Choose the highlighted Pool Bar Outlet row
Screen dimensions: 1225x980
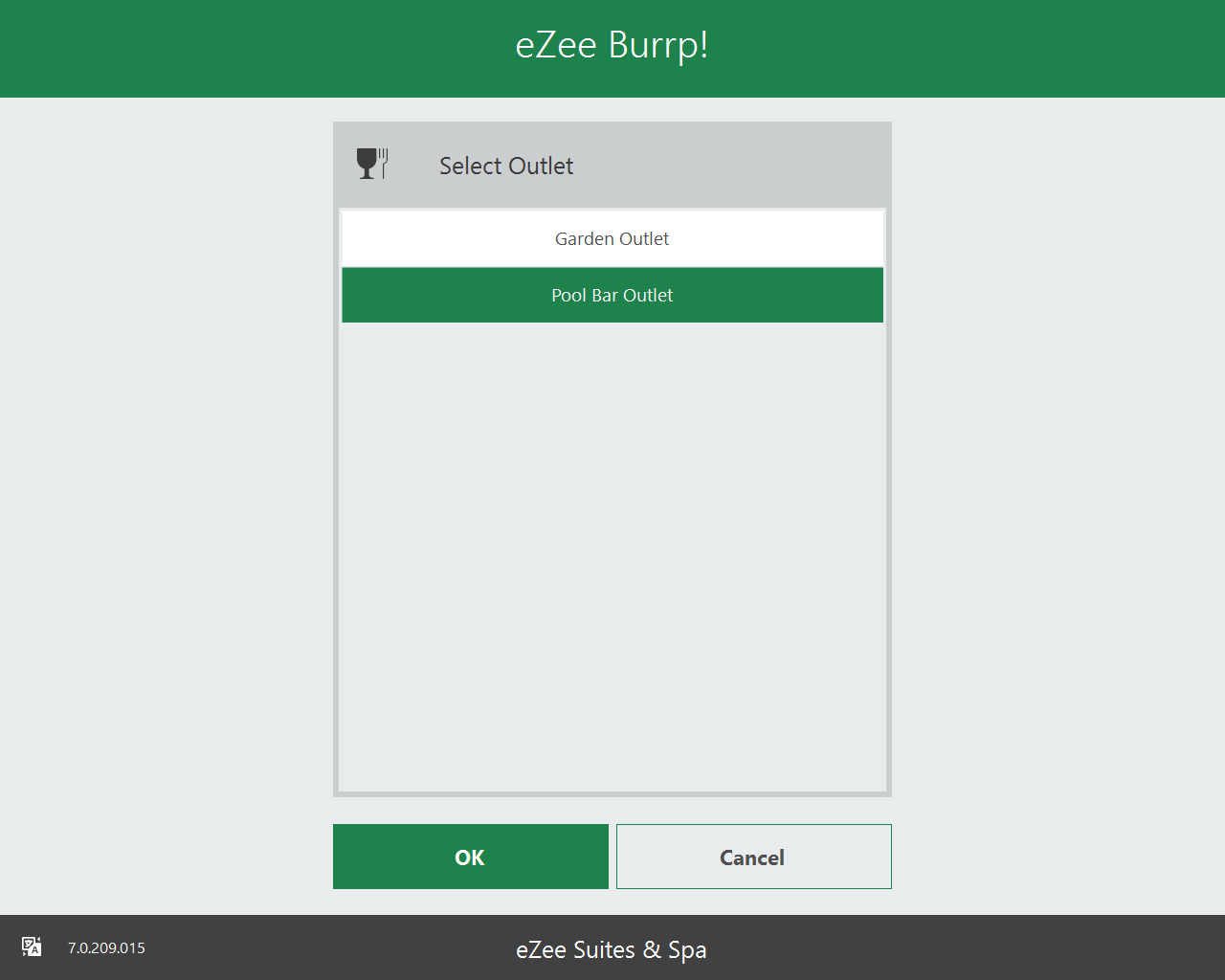612,296
